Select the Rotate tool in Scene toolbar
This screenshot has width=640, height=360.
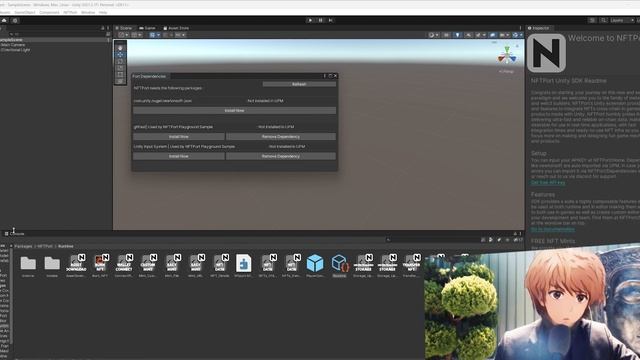(120, 61)
